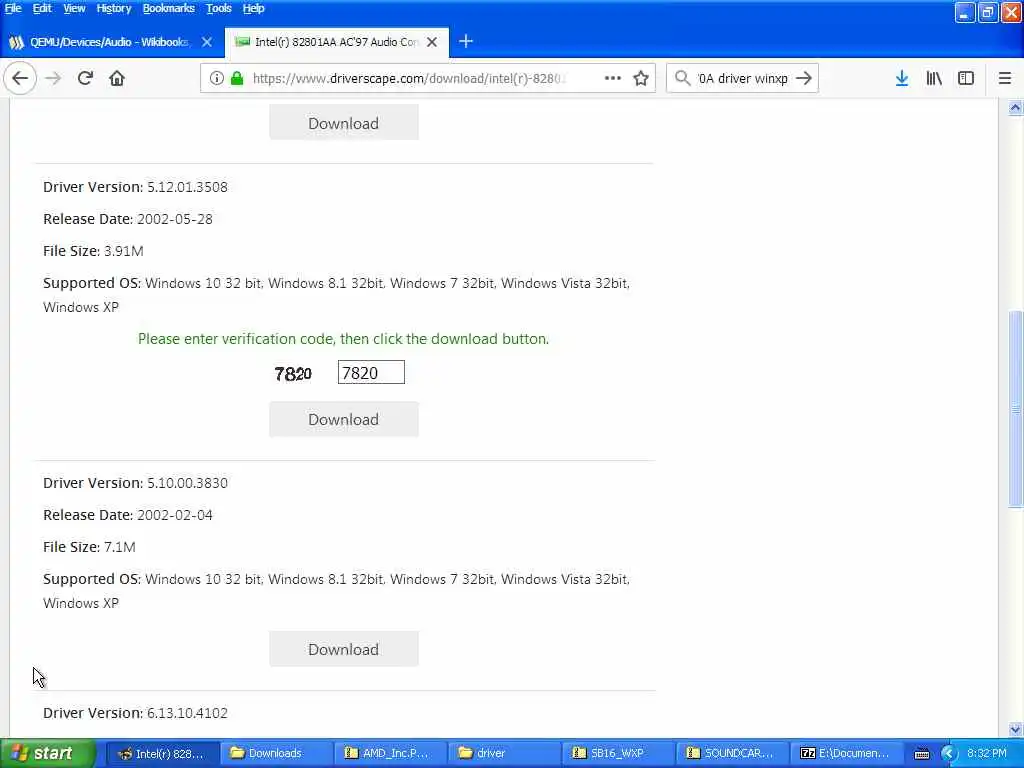Open a new tab with plus

pyautogui.click(x=466, y=42)
